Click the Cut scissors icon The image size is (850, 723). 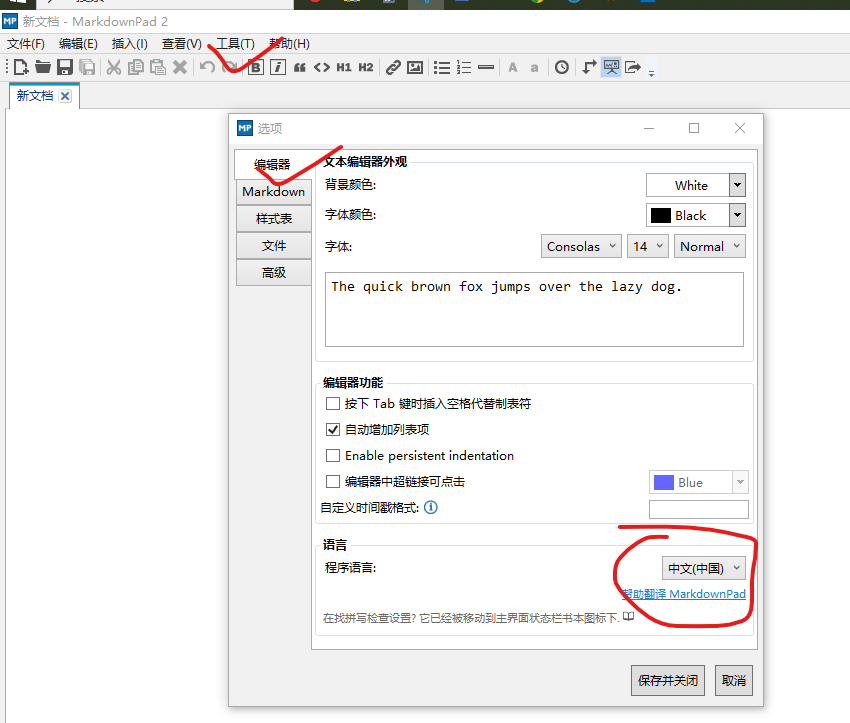click(113, 67)
